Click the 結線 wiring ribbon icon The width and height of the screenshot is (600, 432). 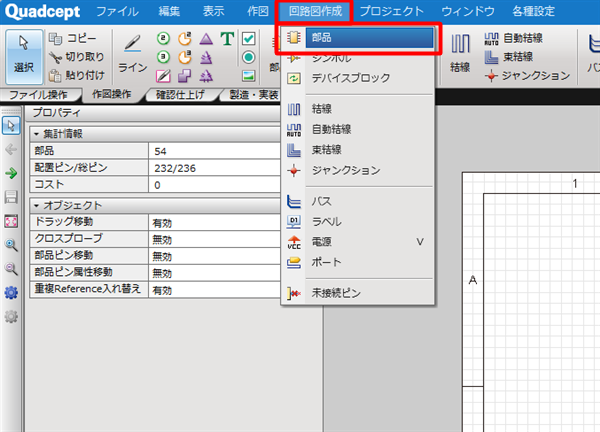click(x=460, y=53)
